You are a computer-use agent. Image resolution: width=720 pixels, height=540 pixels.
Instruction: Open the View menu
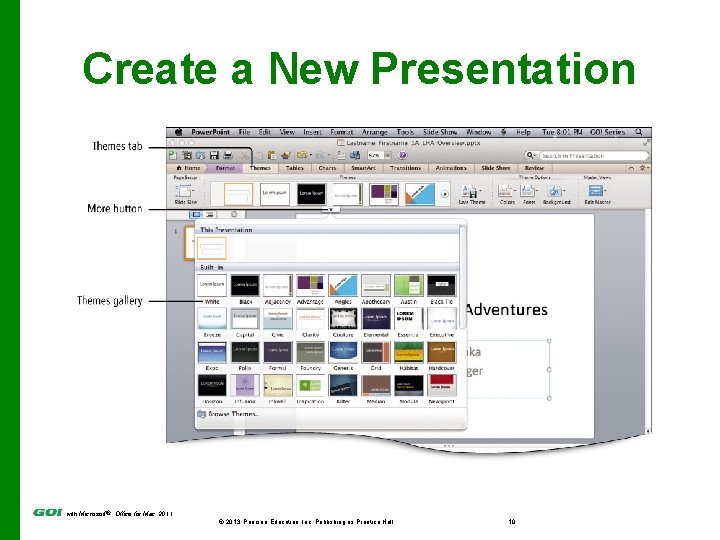pyautogui.click(x=287, y=132)
